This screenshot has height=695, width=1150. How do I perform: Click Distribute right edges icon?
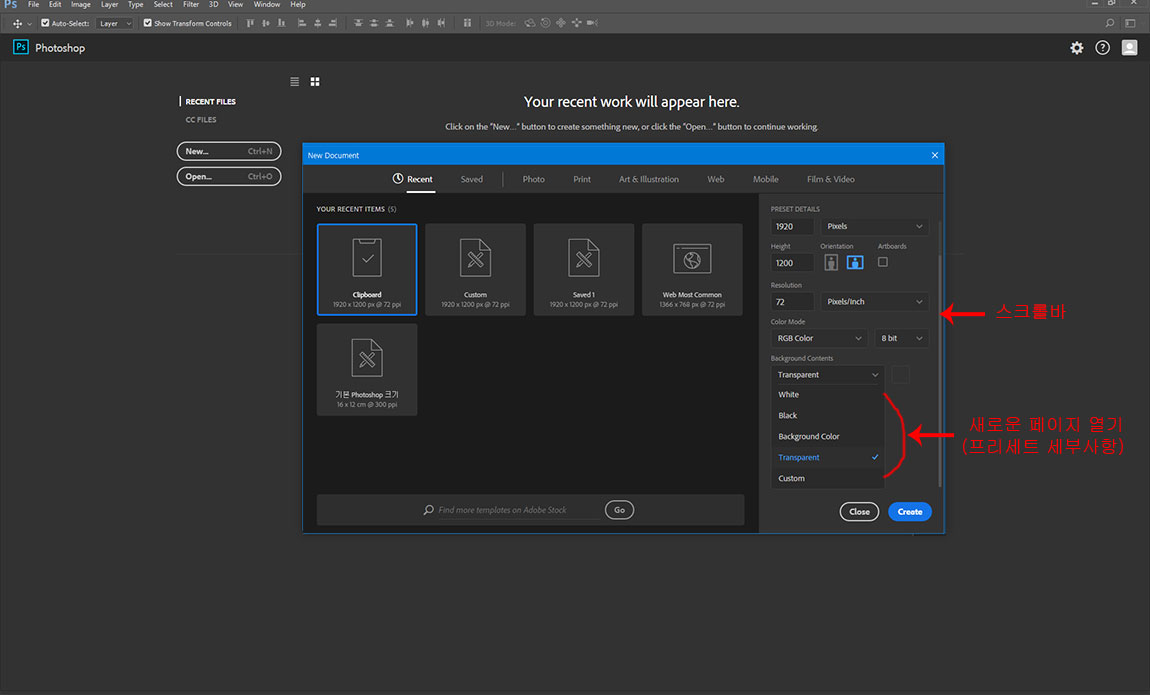point(441,23)
